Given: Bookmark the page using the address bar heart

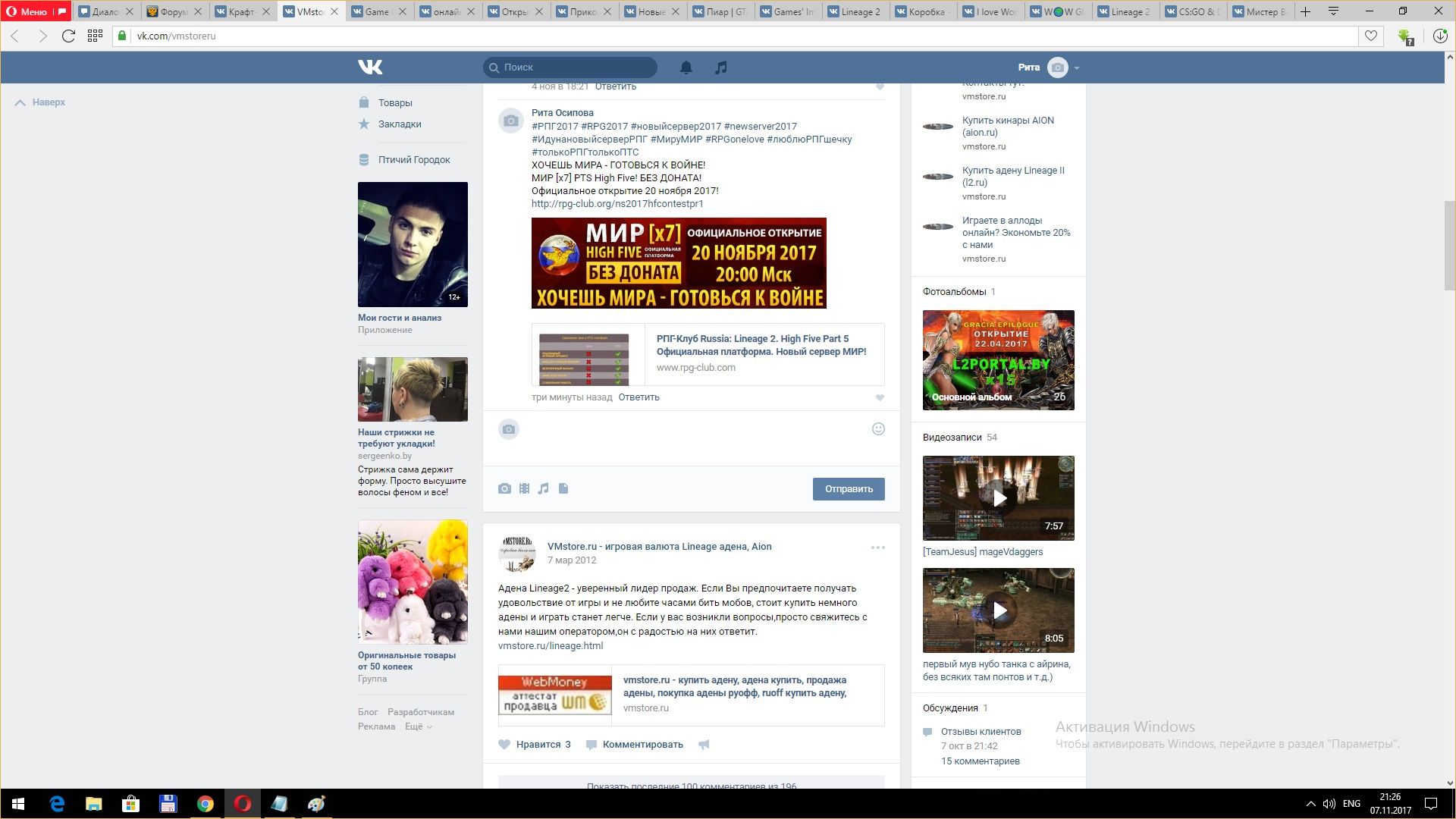Looking at the screenshot, I should (1370, 36).
